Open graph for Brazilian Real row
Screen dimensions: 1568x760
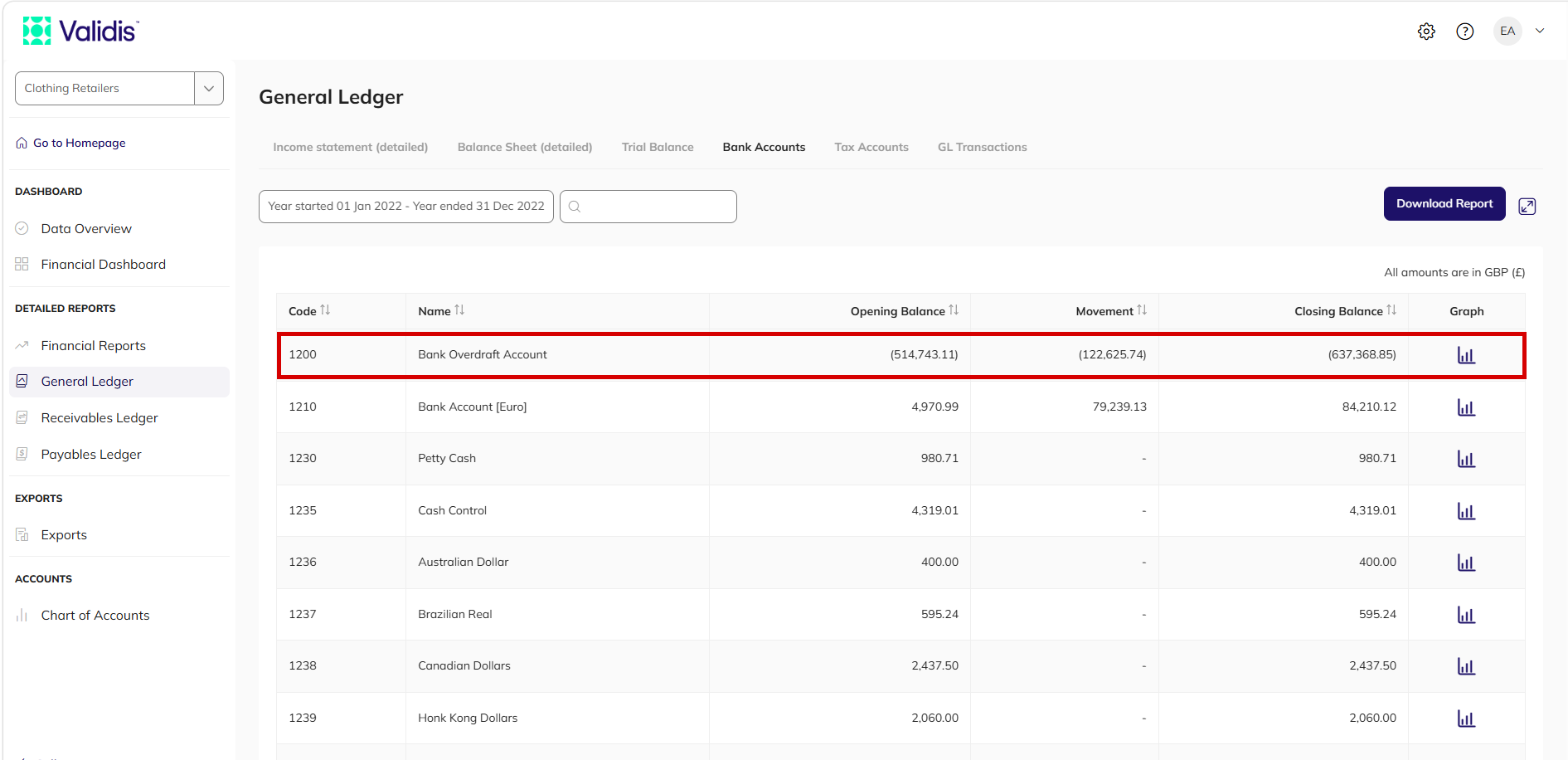pyautogui.click(x=1466, y=615)
